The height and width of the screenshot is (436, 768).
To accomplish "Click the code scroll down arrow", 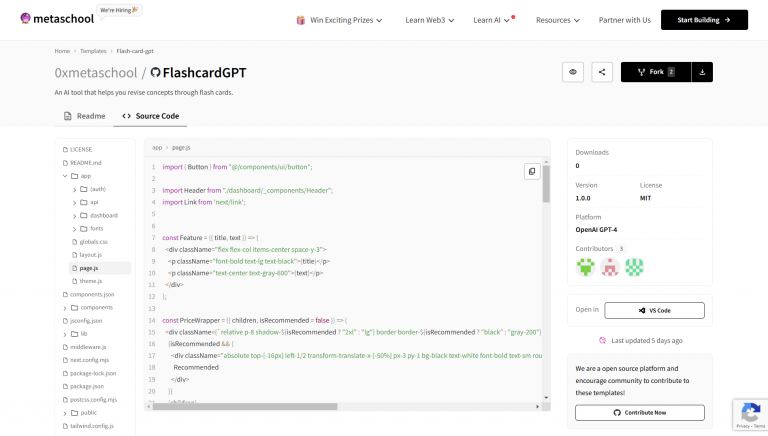I will (x=546, y=398).
